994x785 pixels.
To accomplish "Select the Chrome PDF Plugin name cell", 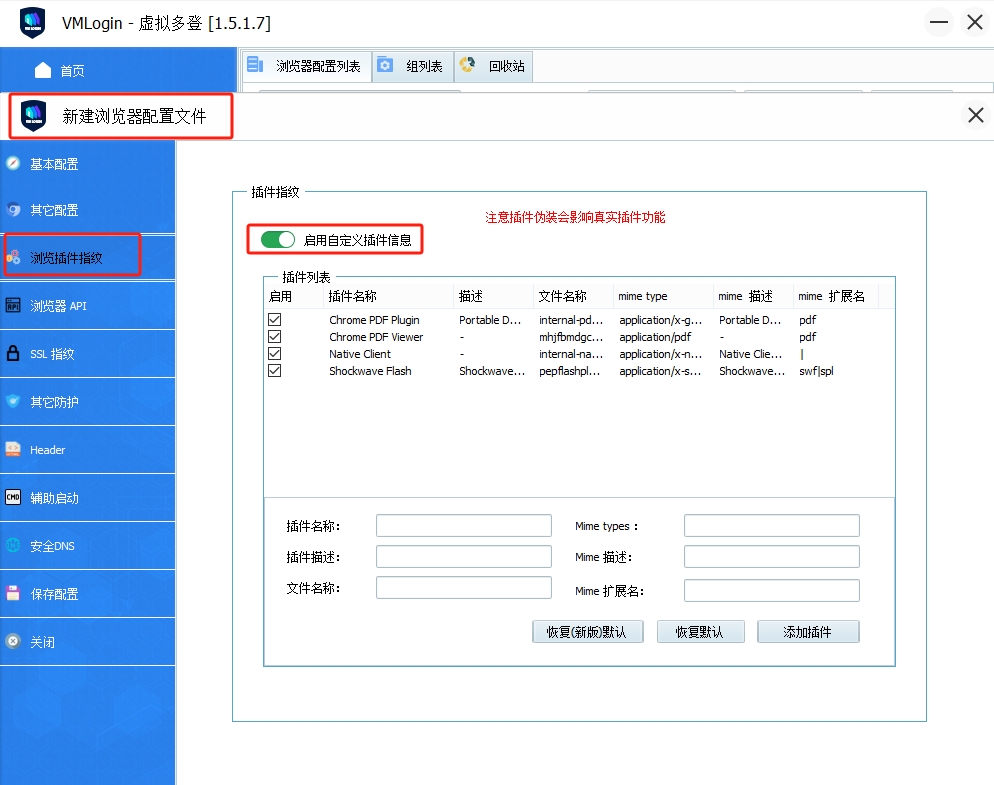I will 374,320.
